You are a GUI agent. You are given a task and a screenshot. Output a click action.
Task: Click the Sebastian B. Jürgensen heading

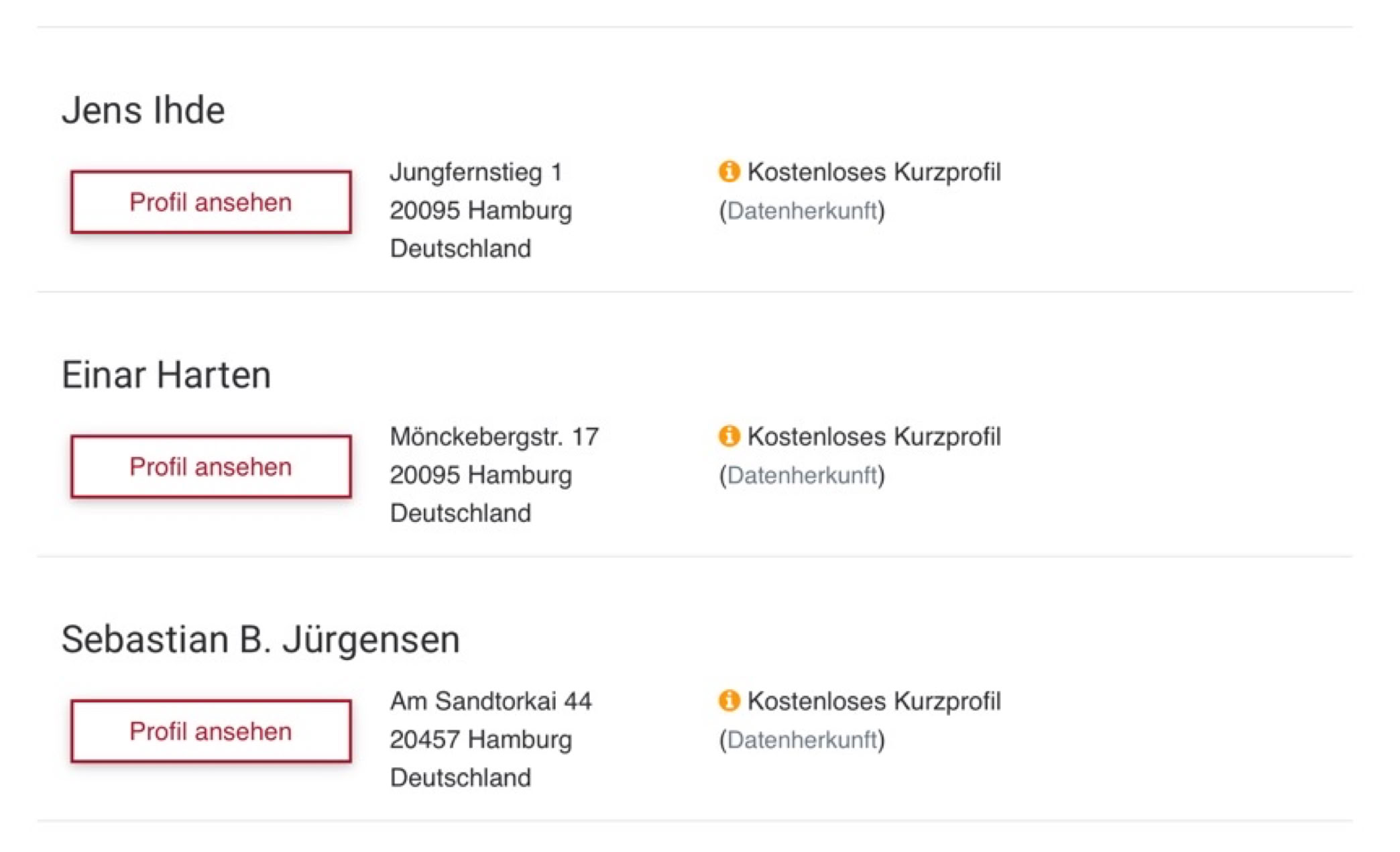pyautogui.click(x=260, y=639)
